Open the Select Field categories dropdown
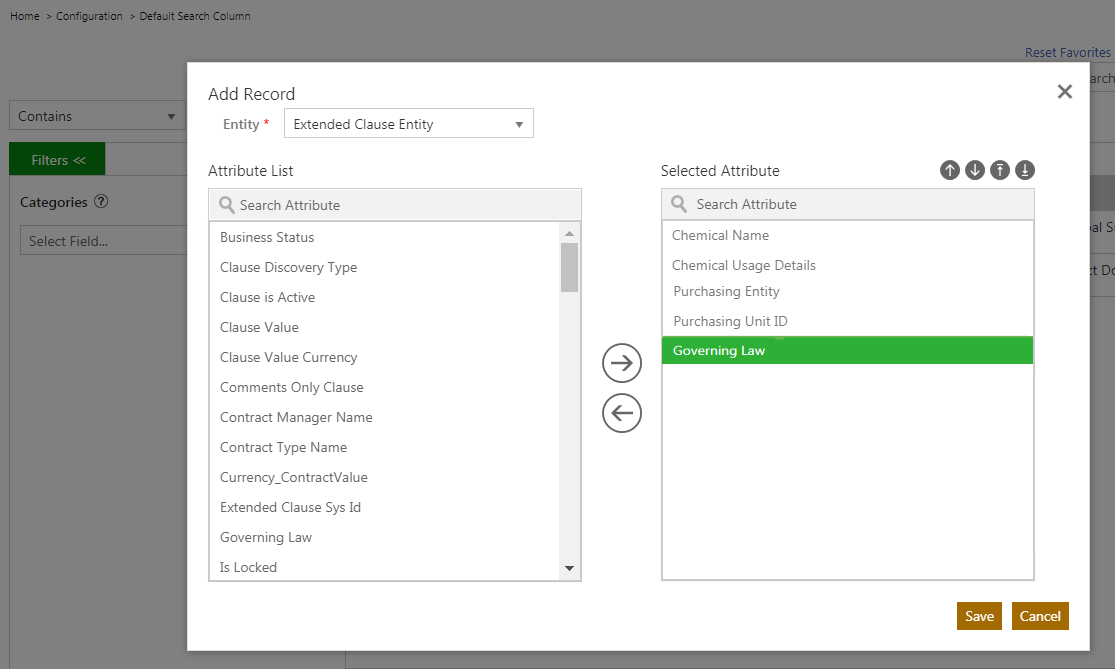 click(x=100, y=241)
